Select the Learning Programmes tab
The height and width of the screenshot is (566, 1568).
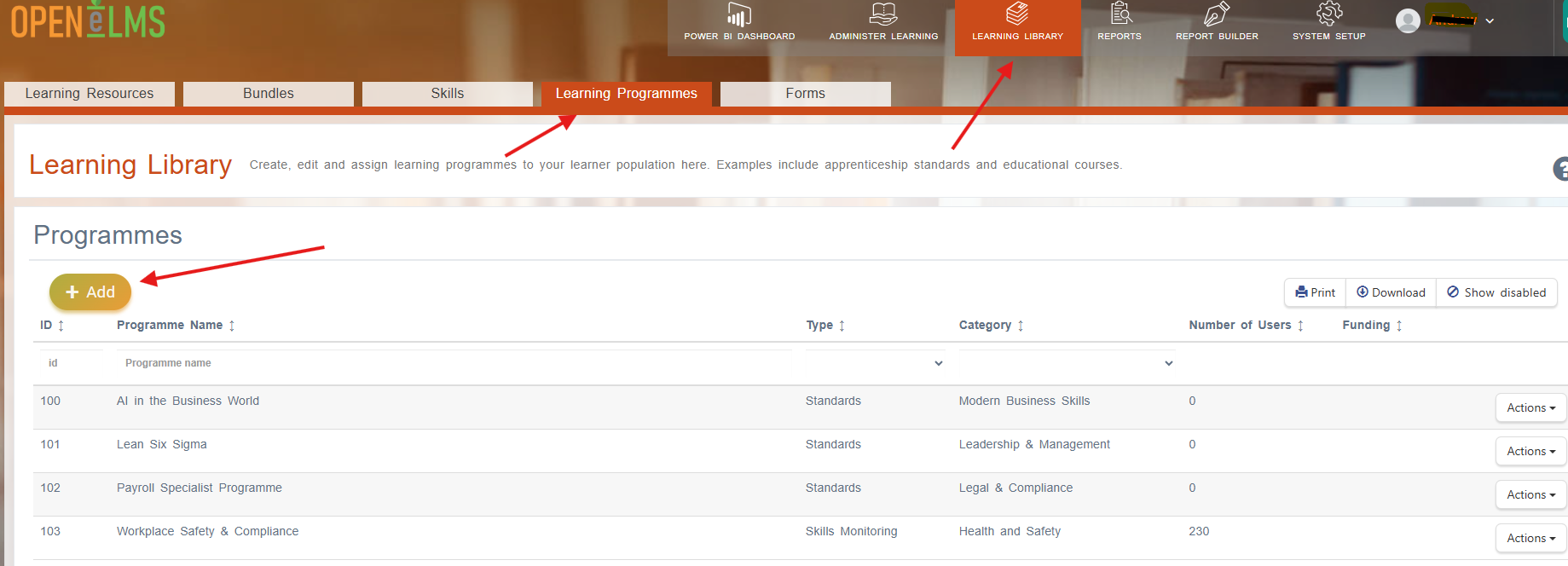(627, 94)
